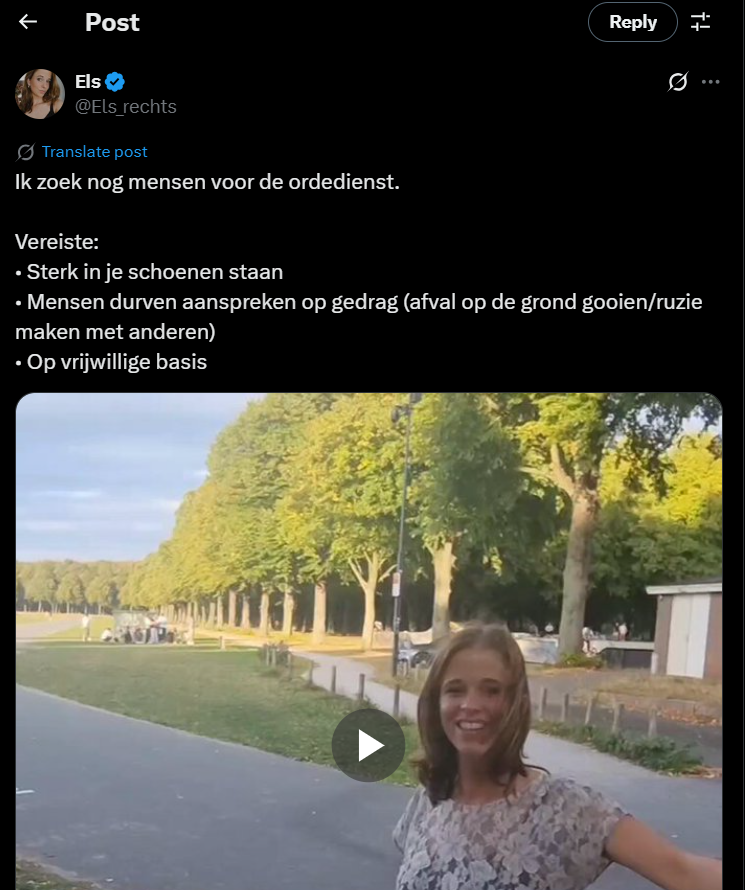The image size is (745, 890).
Task: Open the three-dot more options menu
Action: pos(710,82)
